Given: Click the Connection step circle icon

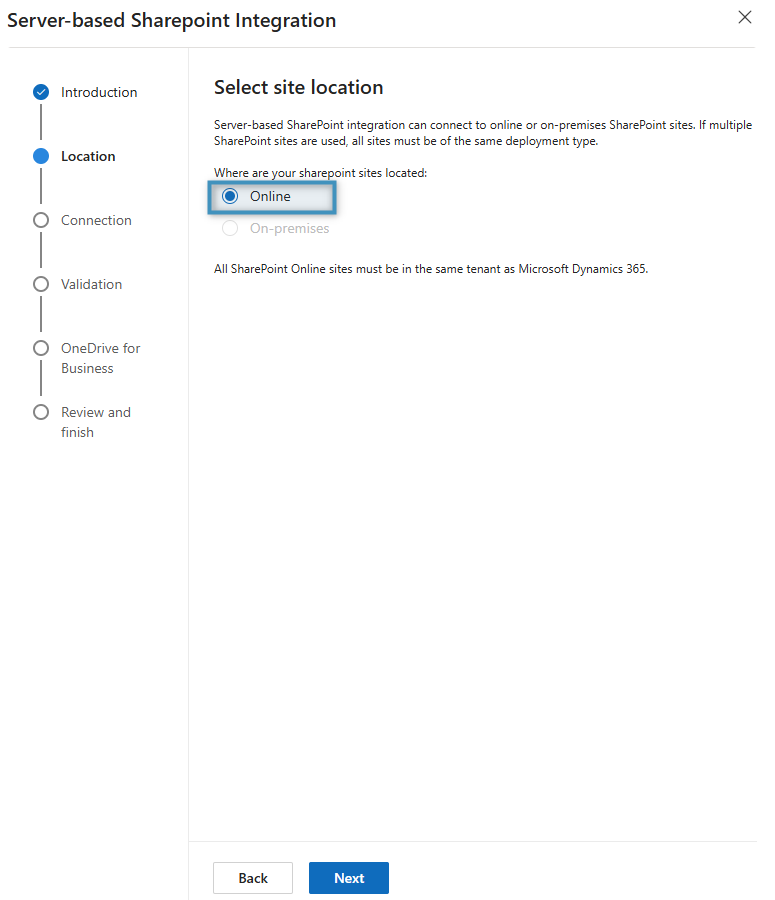Looking at the screenshot, I should (x=41, y=220).
